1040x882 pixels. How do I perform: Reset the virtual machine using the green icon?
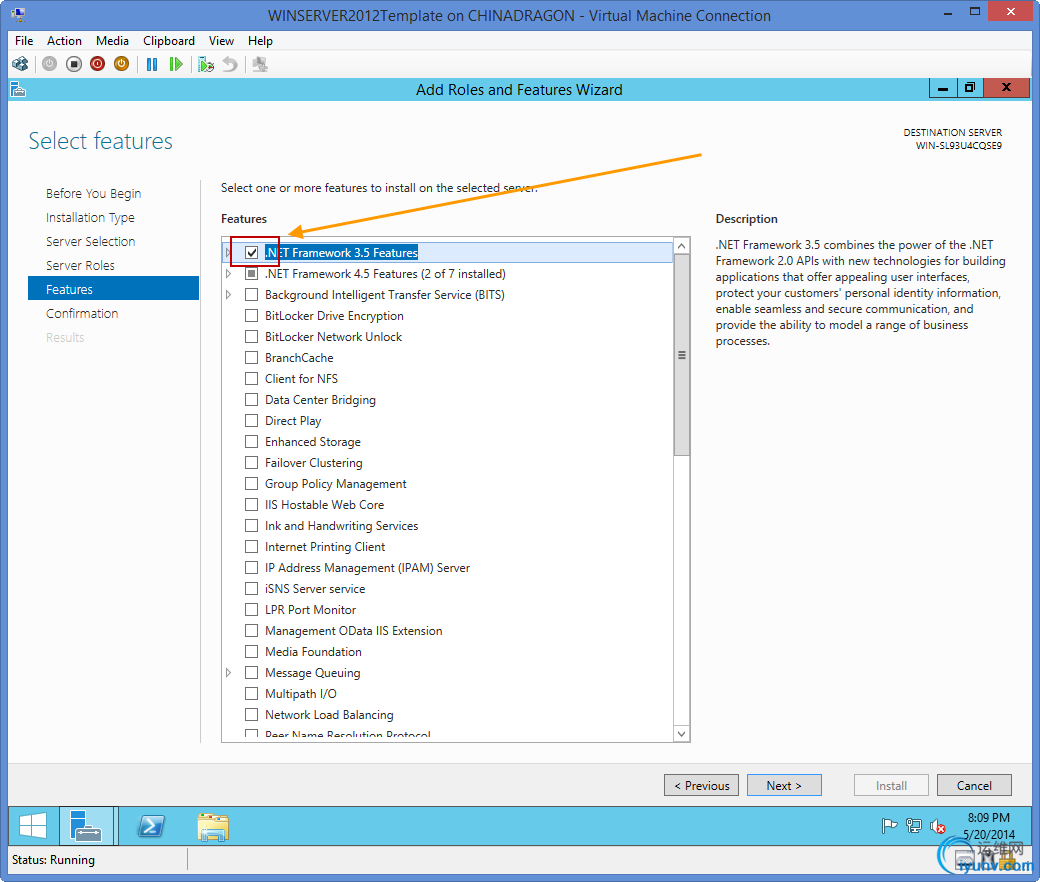176,64
